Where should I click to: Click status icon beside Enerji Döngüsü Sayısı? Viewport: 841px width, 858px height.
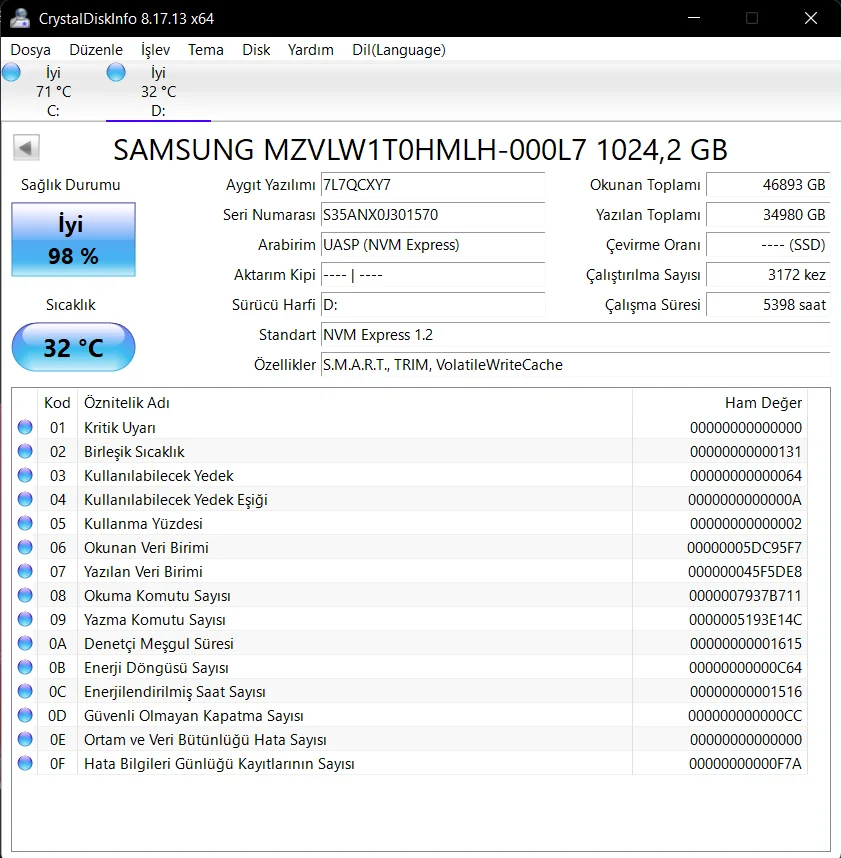point(25,668)
